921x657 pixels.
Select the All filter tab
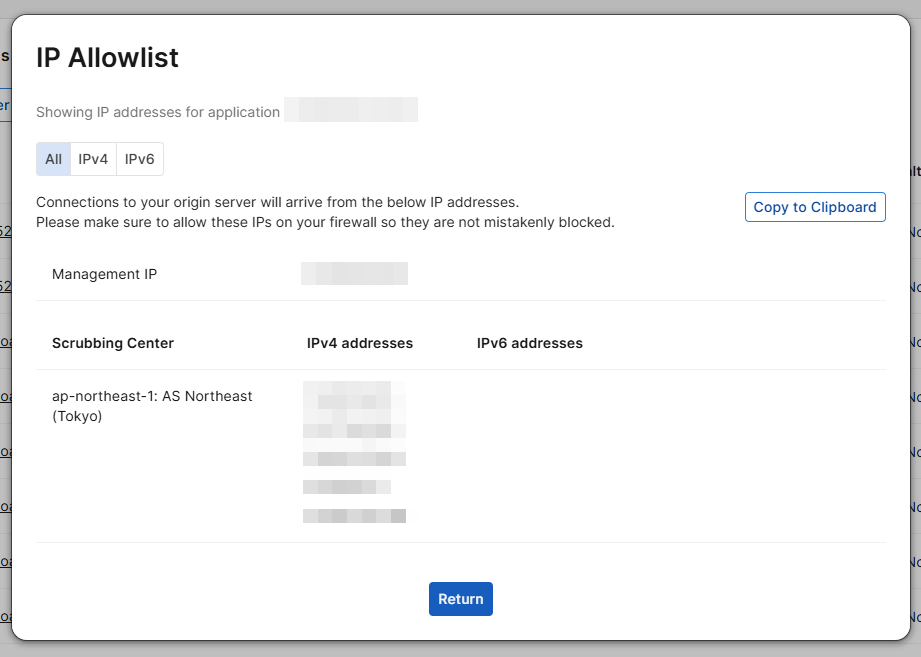pyautogui.click(x=52, y=158)
